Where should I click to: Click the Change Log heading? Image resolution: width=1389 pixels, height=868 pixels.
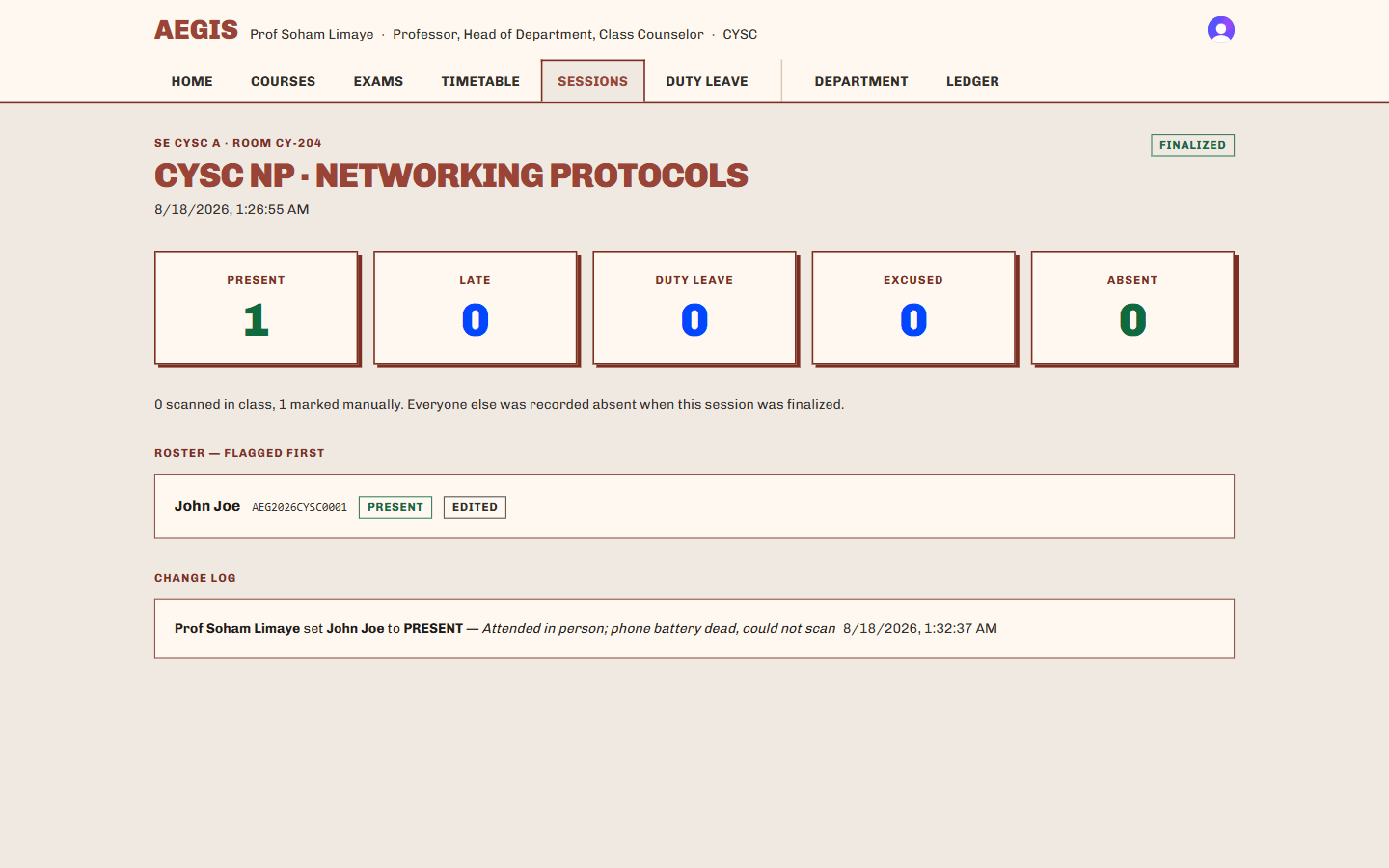tap(195, 578)
